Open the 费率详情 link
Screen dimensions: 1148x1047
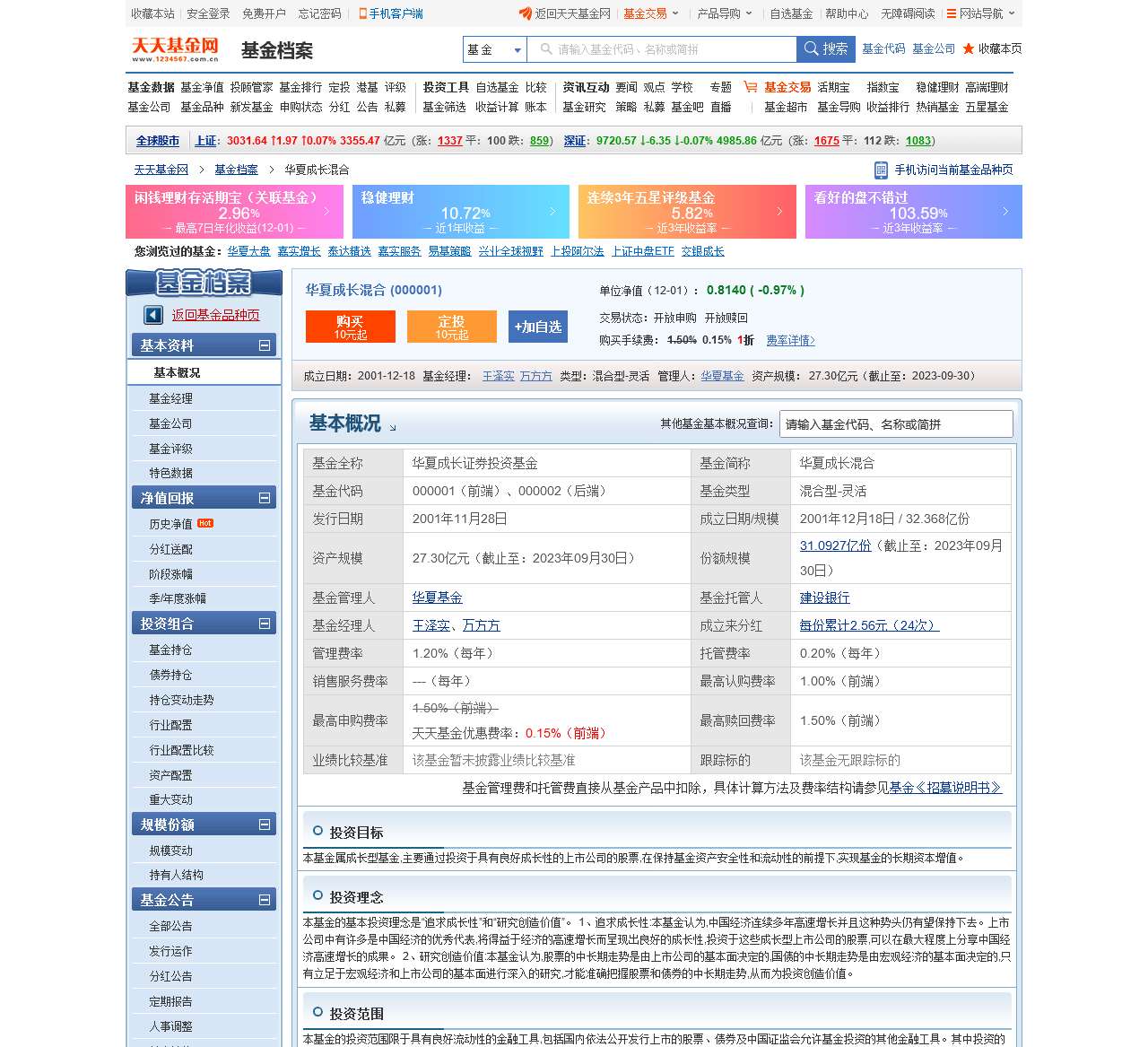(790, 340)
